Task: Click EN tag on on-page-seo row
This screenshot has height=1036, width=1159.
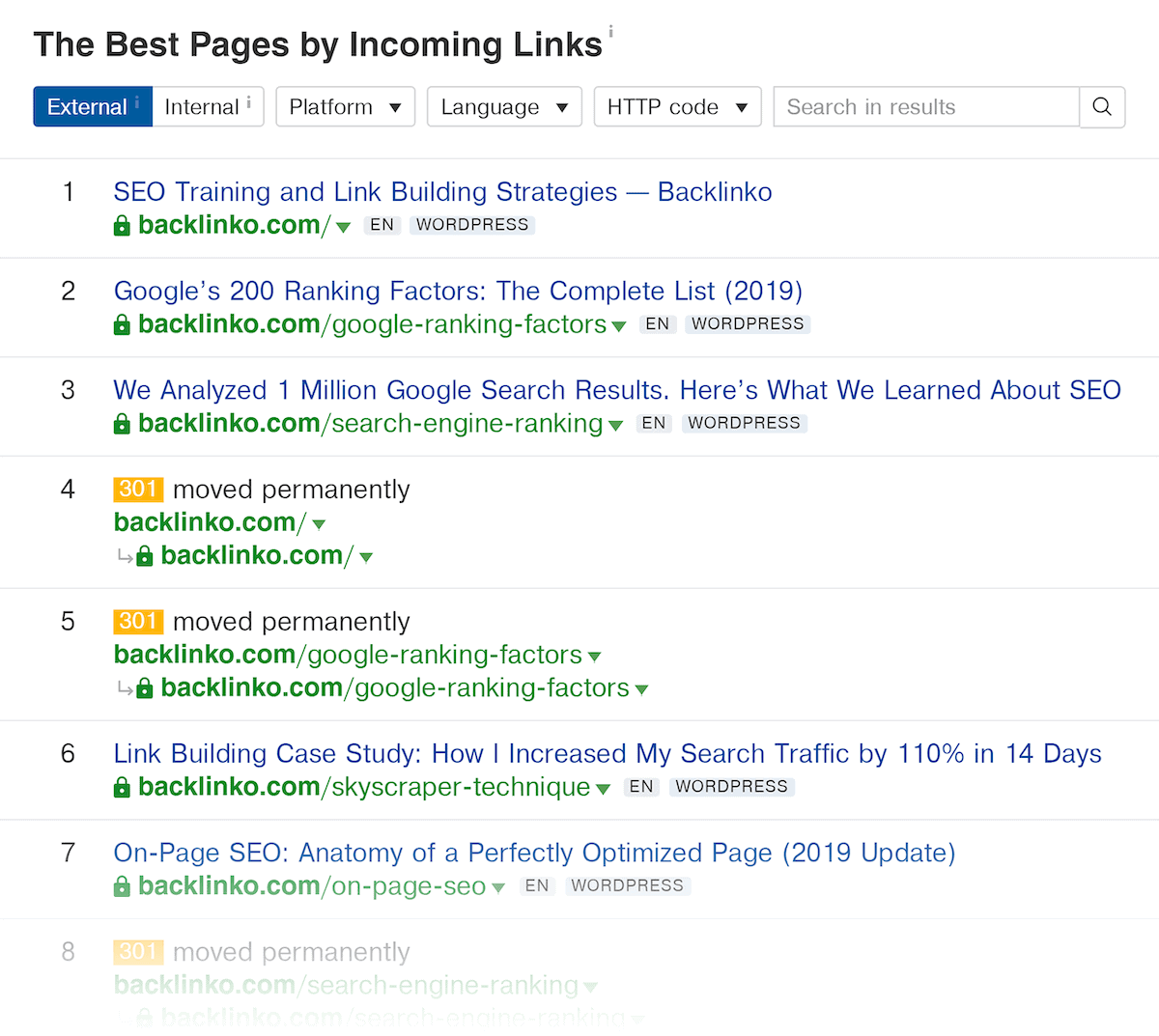Action: [537, 885]
